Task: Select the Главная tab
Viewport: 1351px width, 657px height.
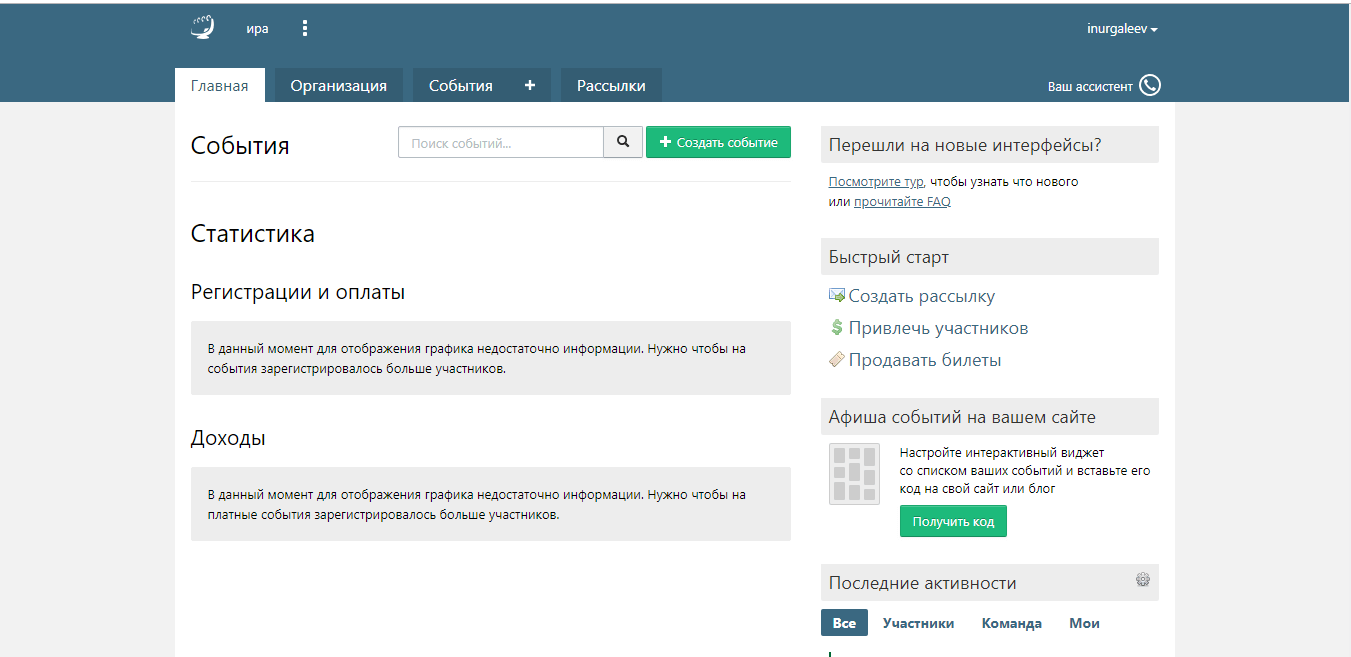Action: point(219,86)
